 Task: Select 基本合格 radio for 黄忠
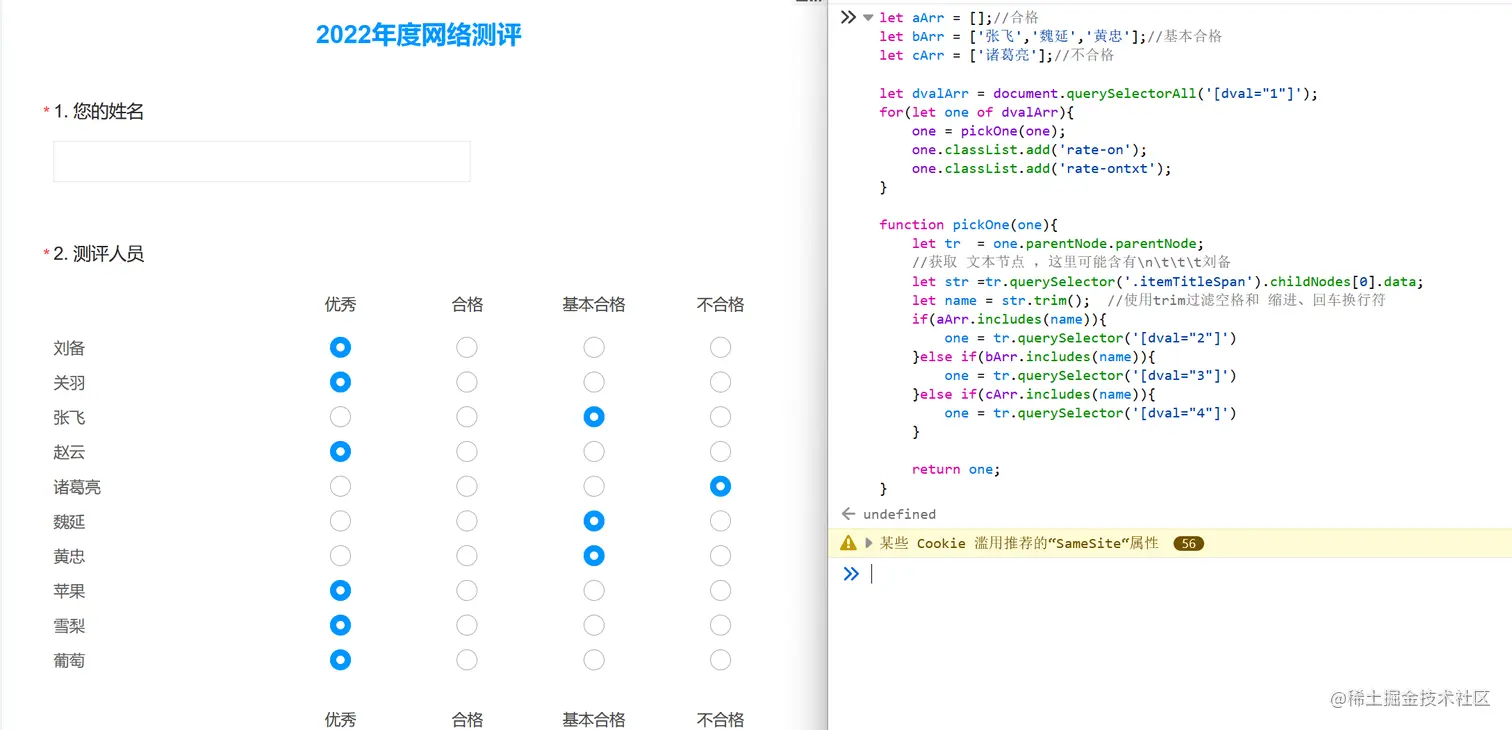coord(594,556)
